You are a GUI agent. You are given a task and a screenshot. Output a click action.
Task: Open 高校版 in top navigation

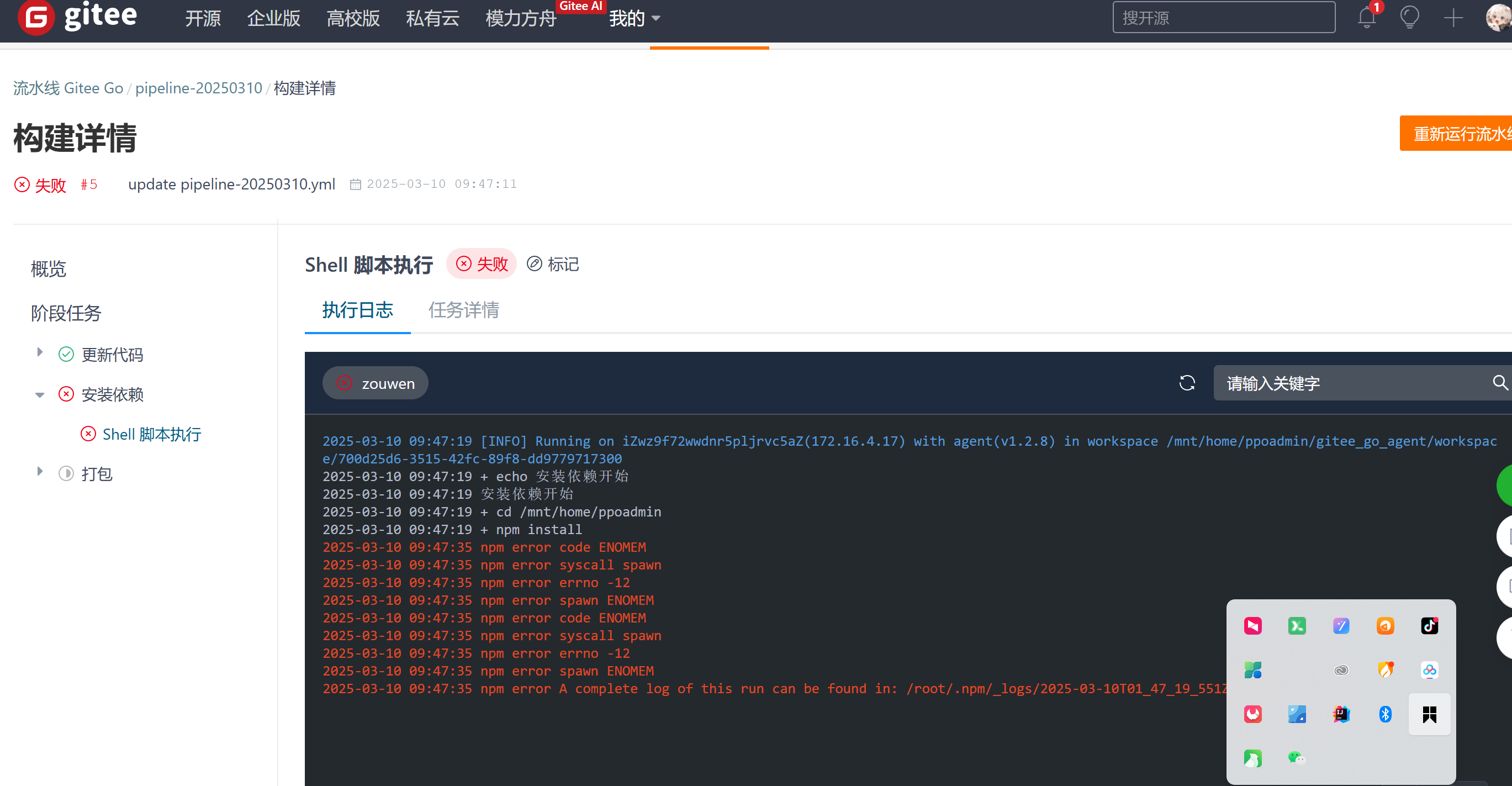(353, 18)
